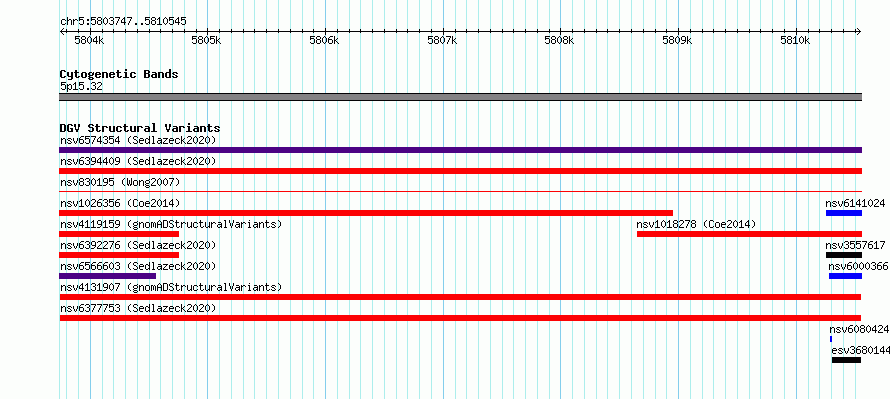Click the black nsv3557617 variant bar
Screen dimensions: 890x399
[x=844, y=255]
